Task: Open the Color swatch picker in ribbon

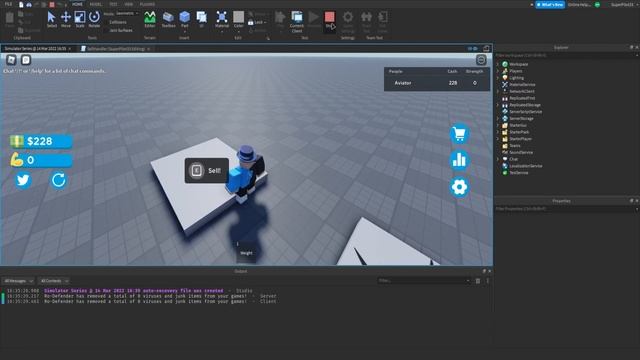Action: (x=238, y=20)
